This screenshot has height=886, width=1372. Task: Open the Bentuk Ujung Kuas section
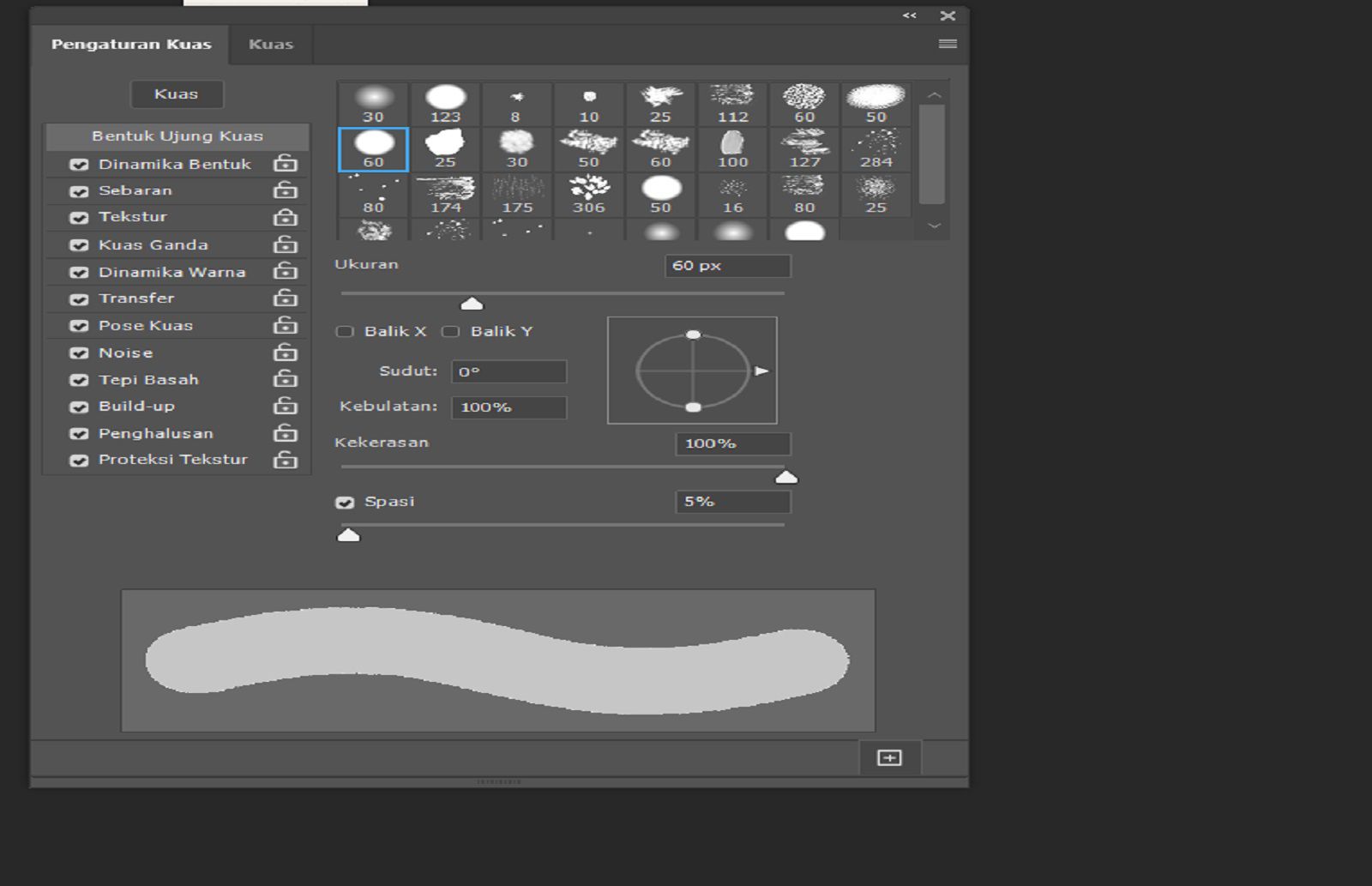(x=178, y=136)
